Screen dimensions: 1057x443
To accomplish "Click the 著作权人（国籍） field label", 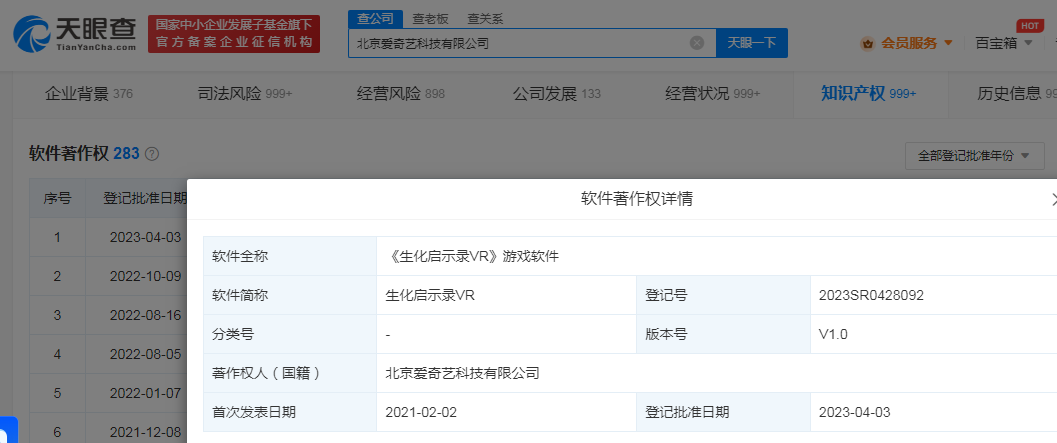I will coord(266,373).
